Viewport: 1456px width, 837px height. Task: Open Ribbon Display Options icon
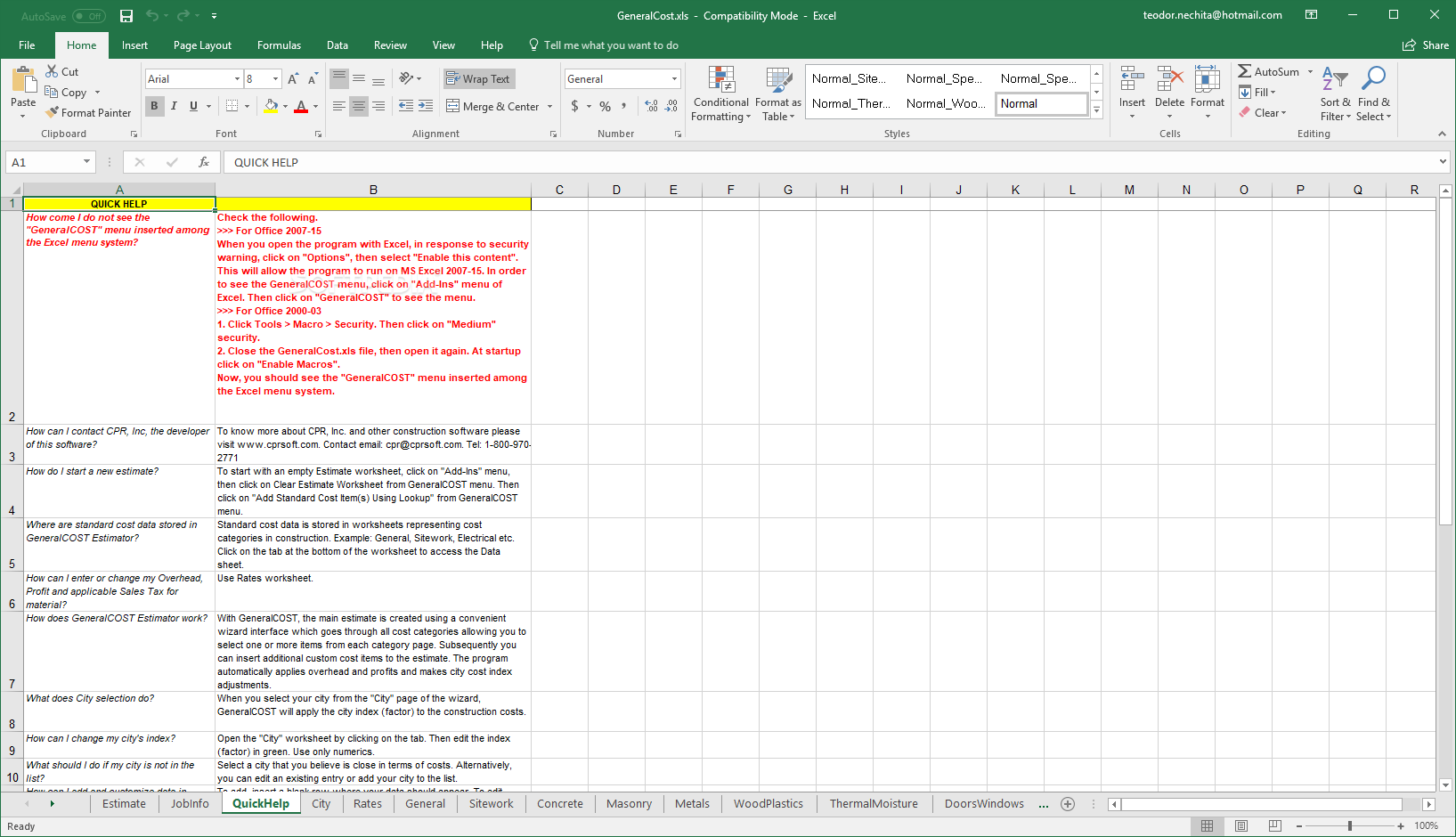[x=1311, y=15]
